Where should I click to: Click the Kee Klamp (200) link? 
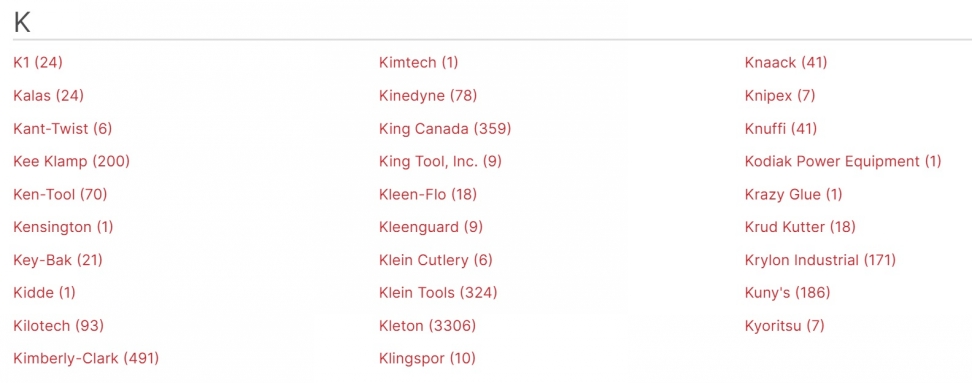coord(71,161)
